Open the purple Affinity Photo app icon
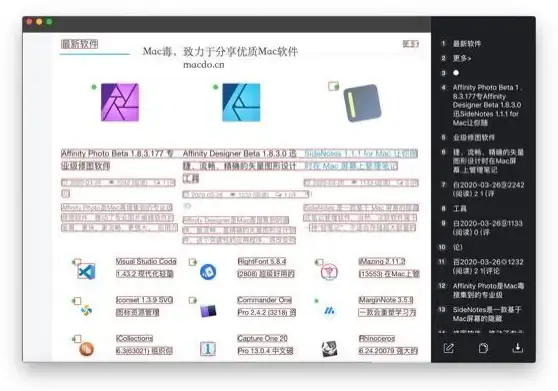The image size is (558, 391). tap(120, 102)
